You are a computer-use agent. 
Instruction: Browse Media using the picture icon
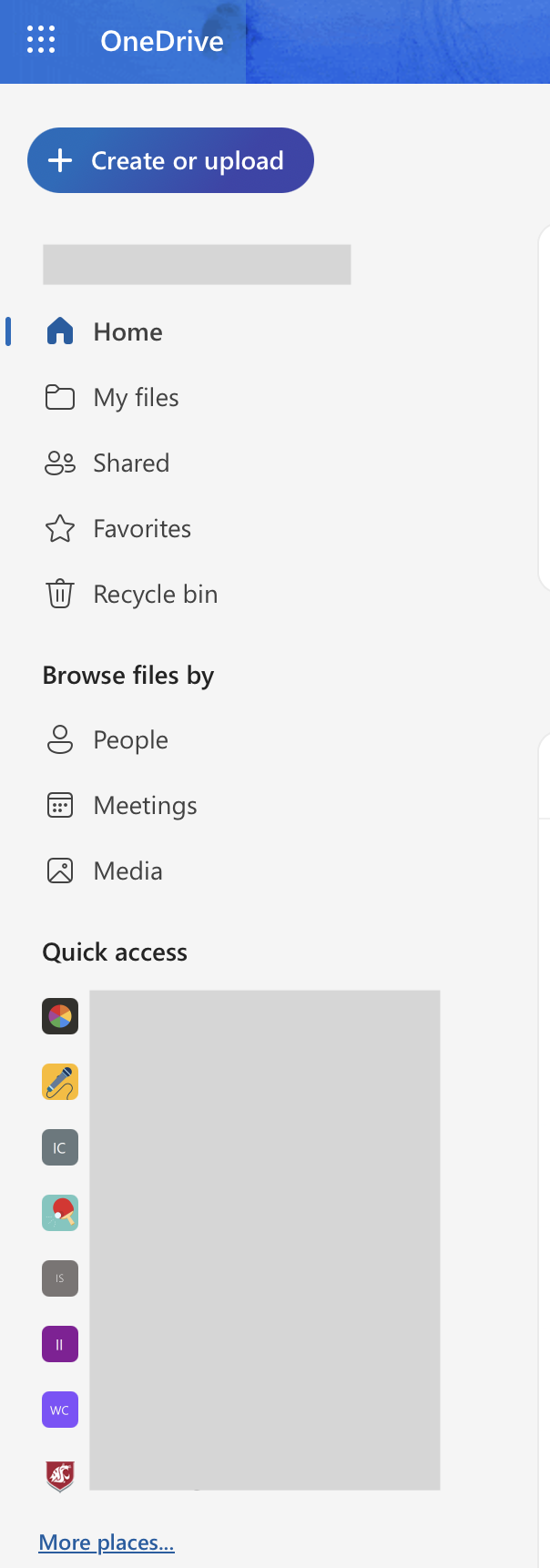pyautogui.click(x=59, y=871)
